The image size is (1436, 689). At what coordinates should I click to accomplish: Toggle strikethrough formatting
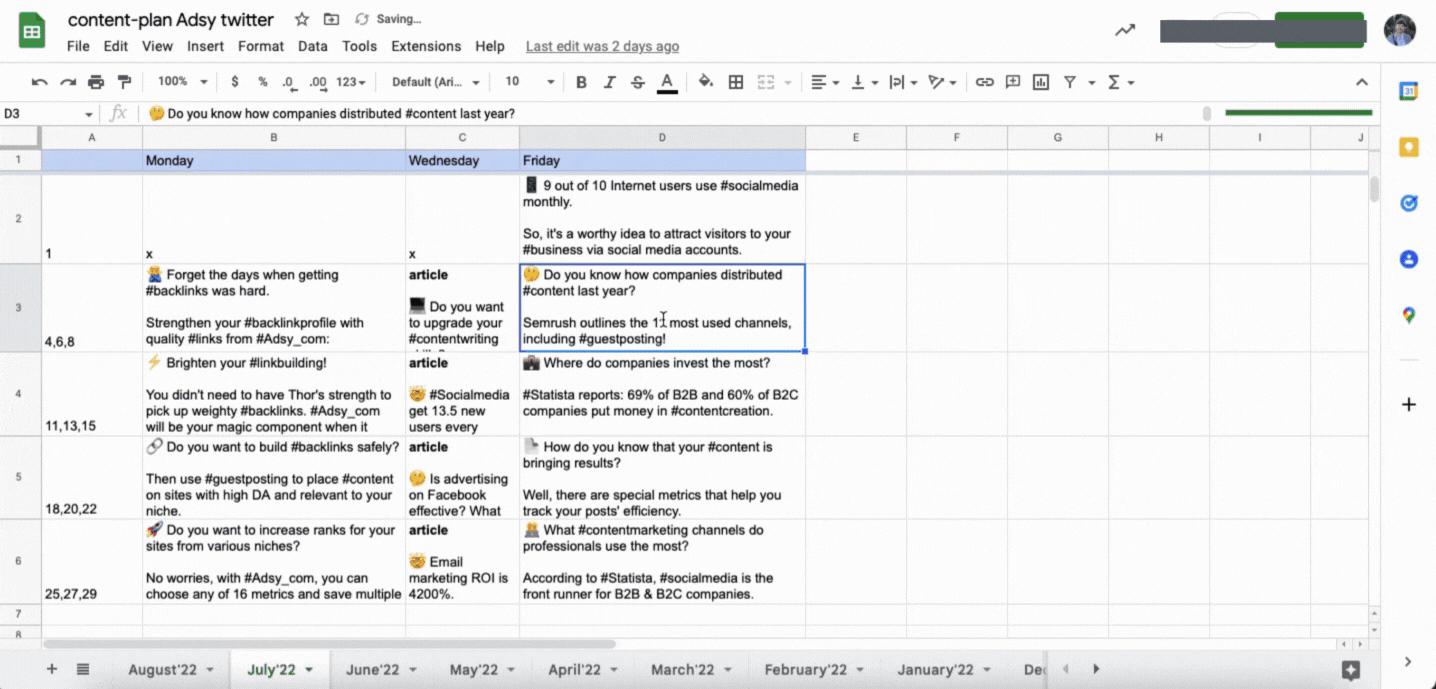(638, 82)
